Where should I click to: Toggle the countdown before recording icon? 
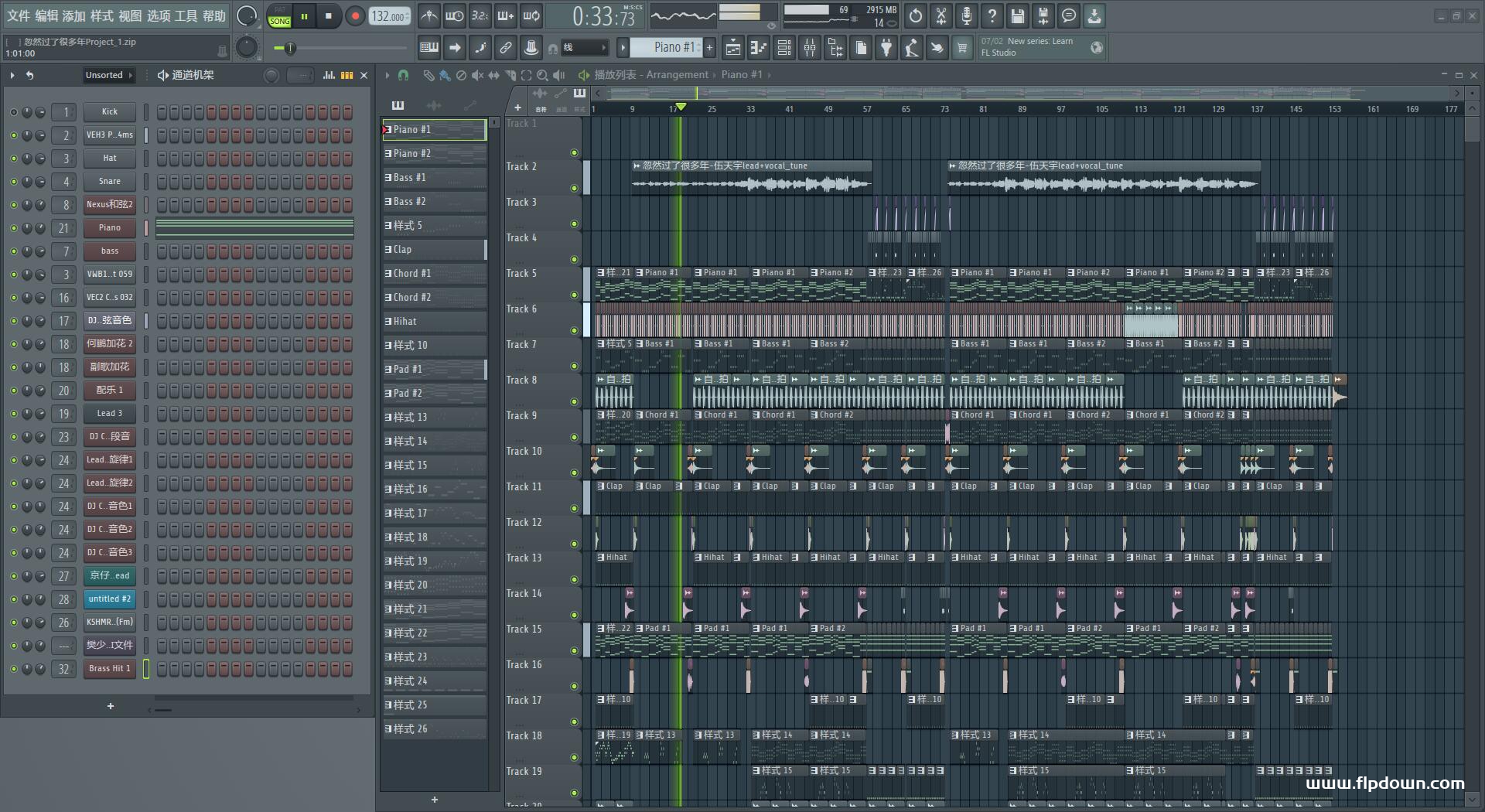coord(480,16)
